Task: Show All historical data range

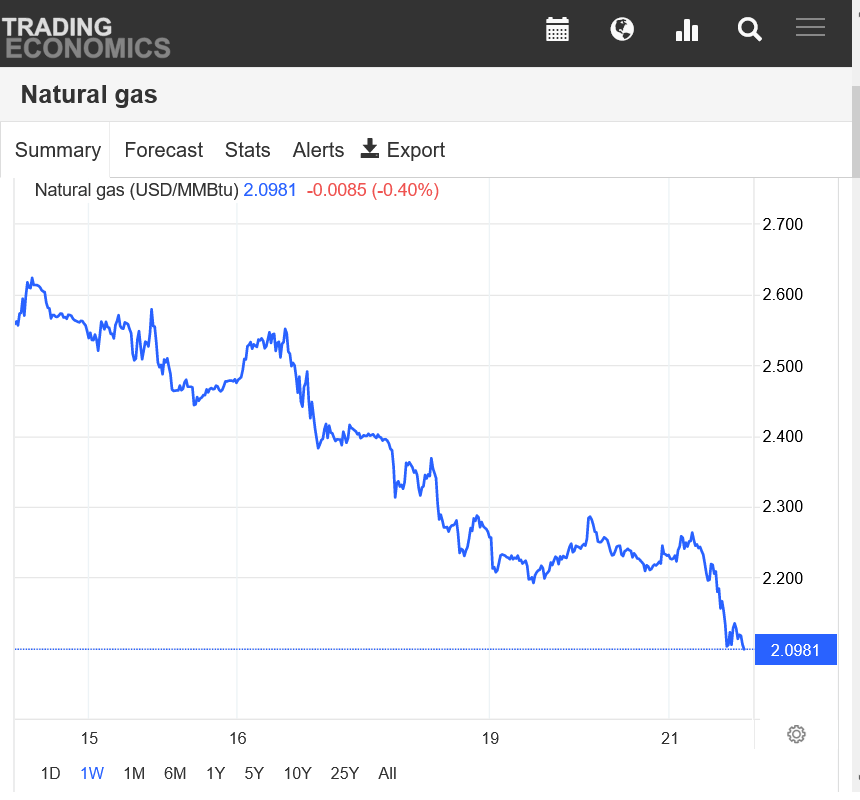Action: click(x=388, y=773)
